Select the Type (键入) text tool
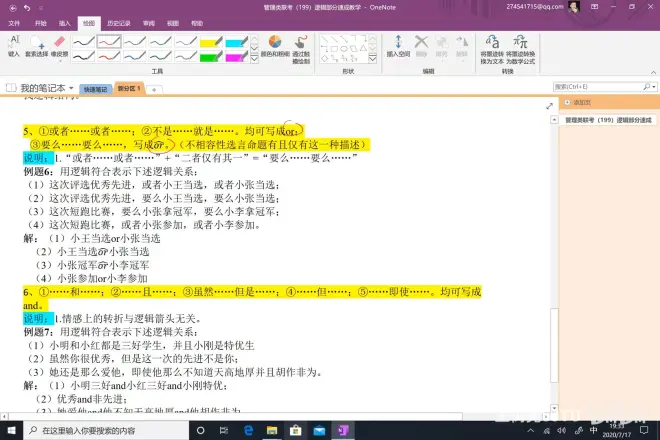Viewport: 660px width, 440px height. pyautogui.click(x=14, y=46)
